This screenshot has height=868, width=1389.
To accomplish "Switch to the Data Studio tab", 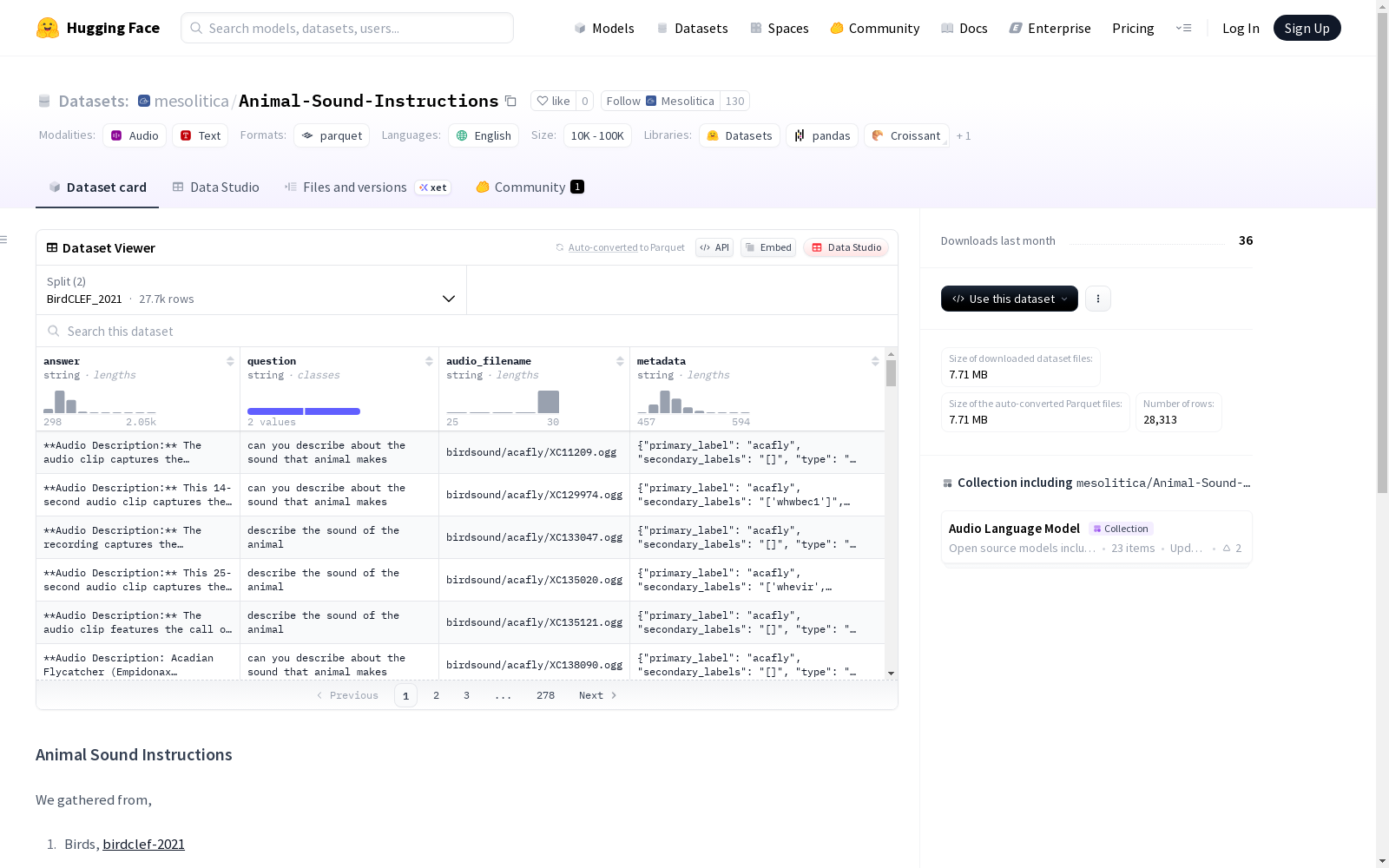I will pyautogui.click(x=215, y=187).
